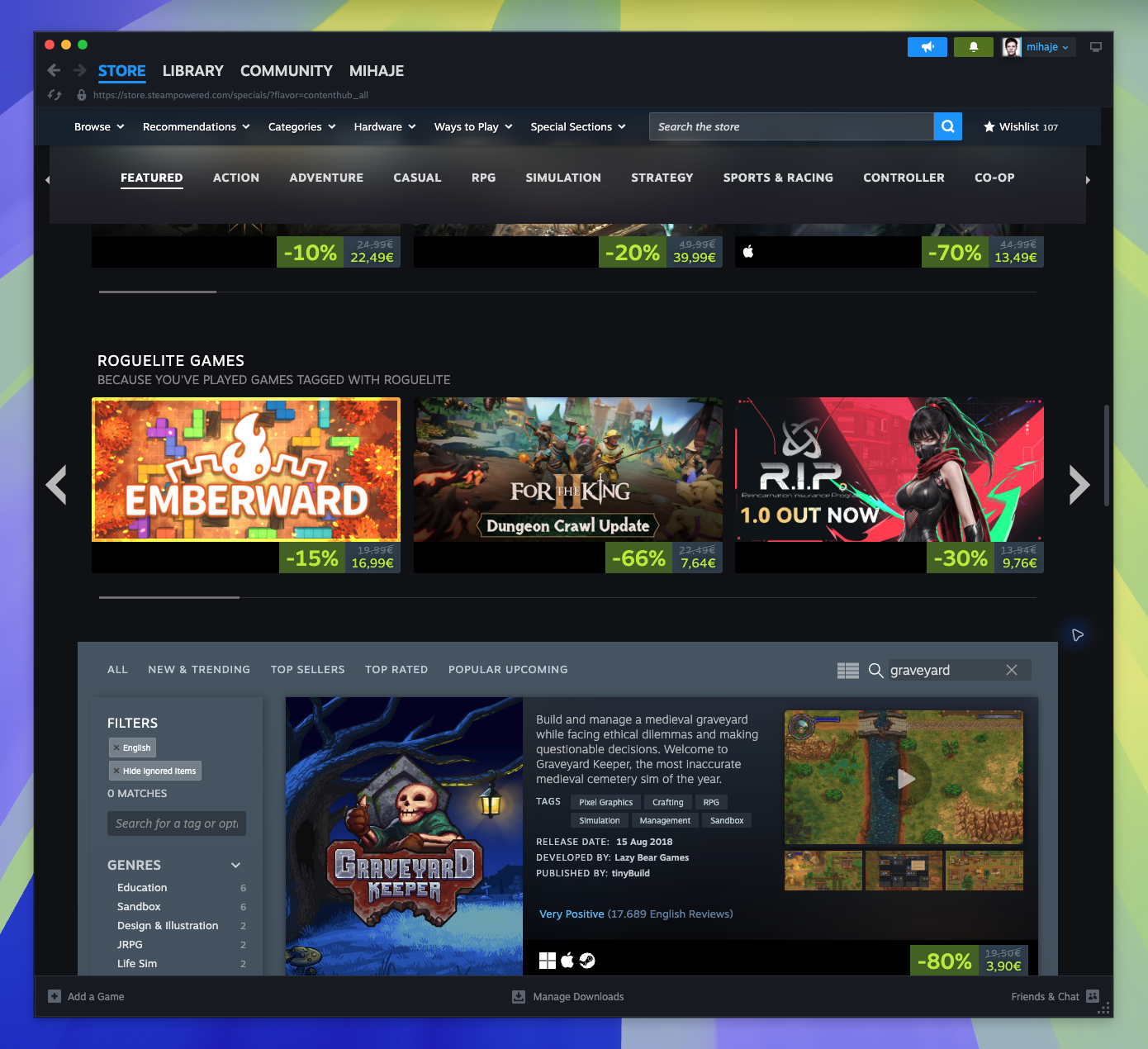This screenshot has width=1148, height=1049.
Task: Click the top carousel scroll bar
Action: [x=158, y=292]
